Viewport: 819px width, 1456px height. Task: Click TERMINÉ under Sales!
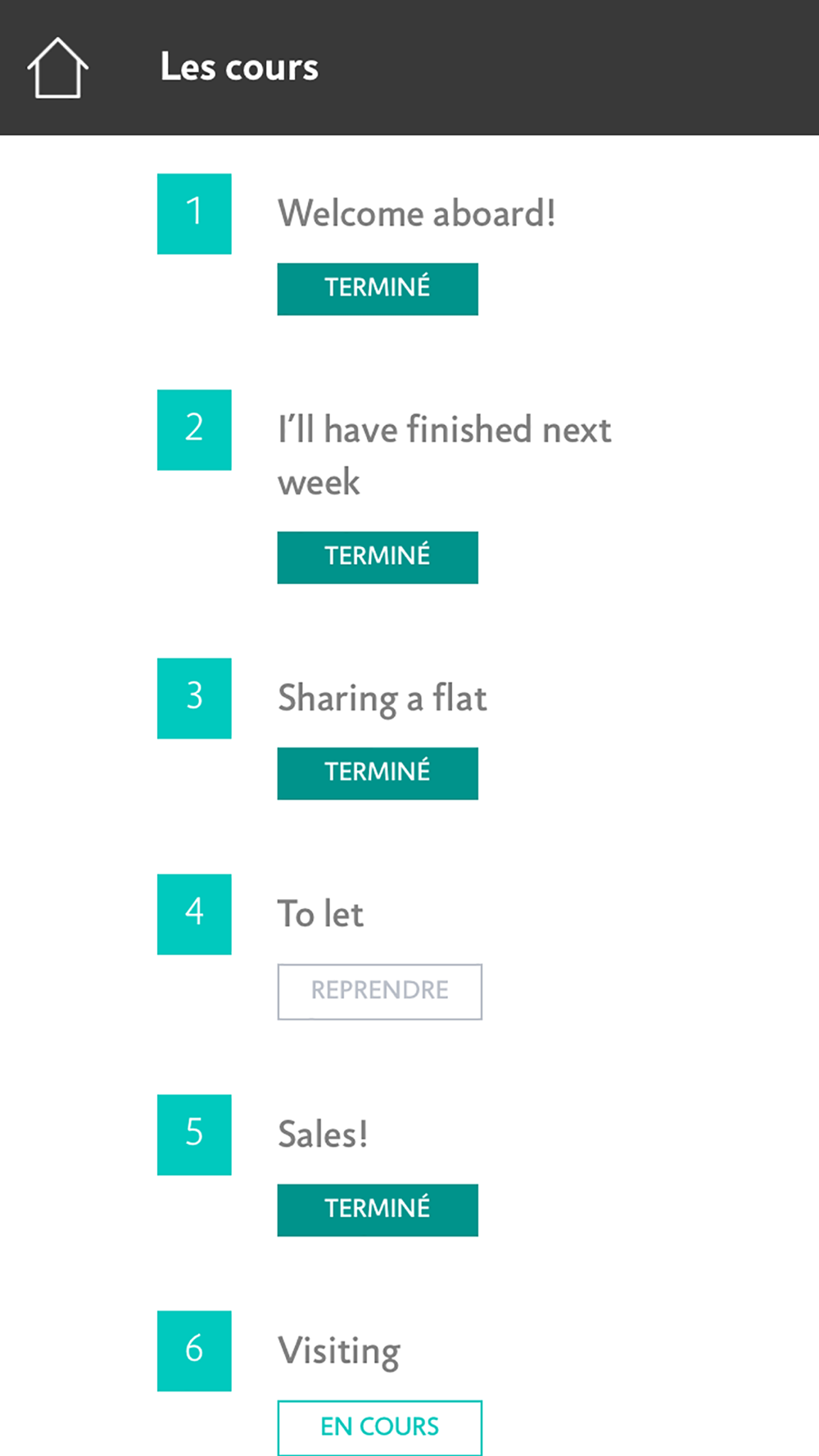[378, 1210]
